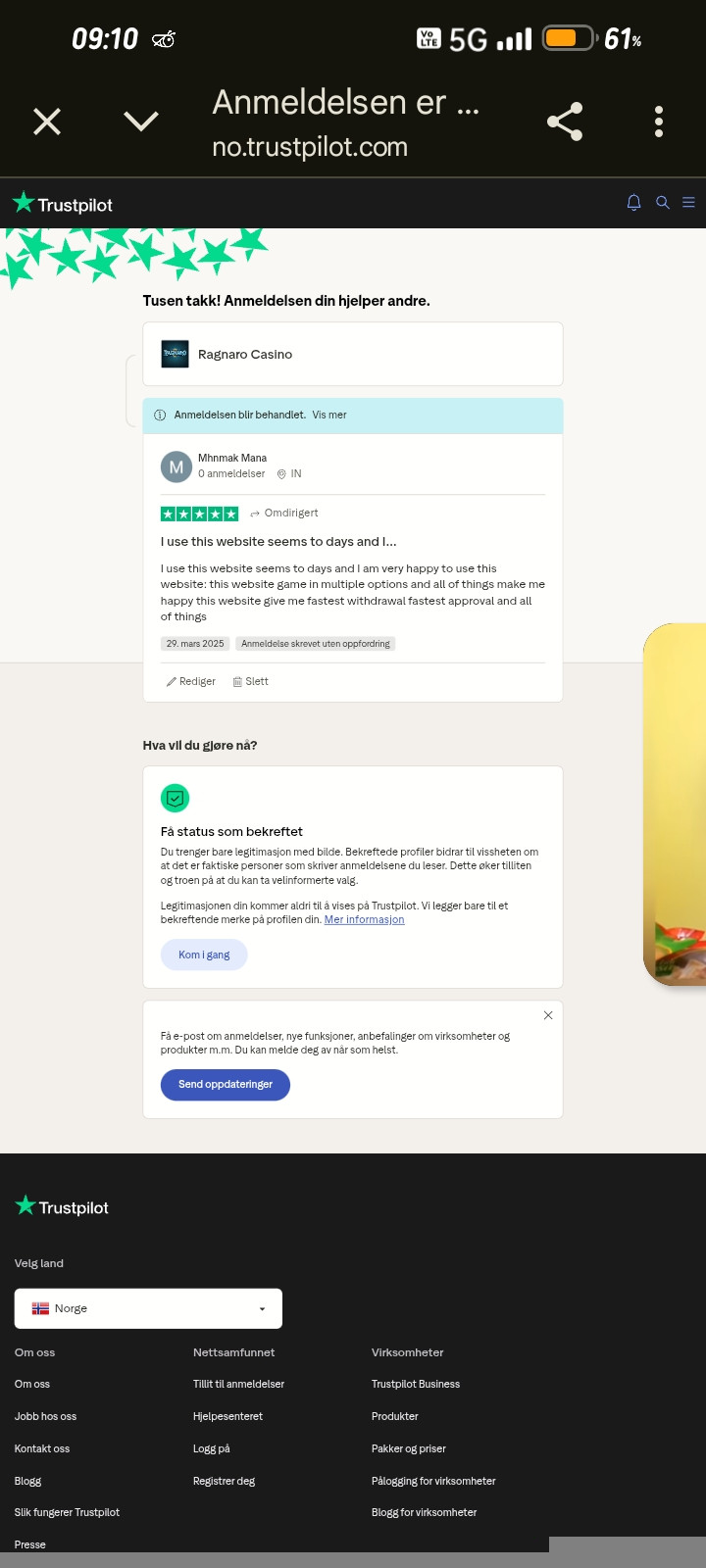Tap the minimize chevron down arrow
Viewport: 706px width, 1568px height.
pos(141,122)
